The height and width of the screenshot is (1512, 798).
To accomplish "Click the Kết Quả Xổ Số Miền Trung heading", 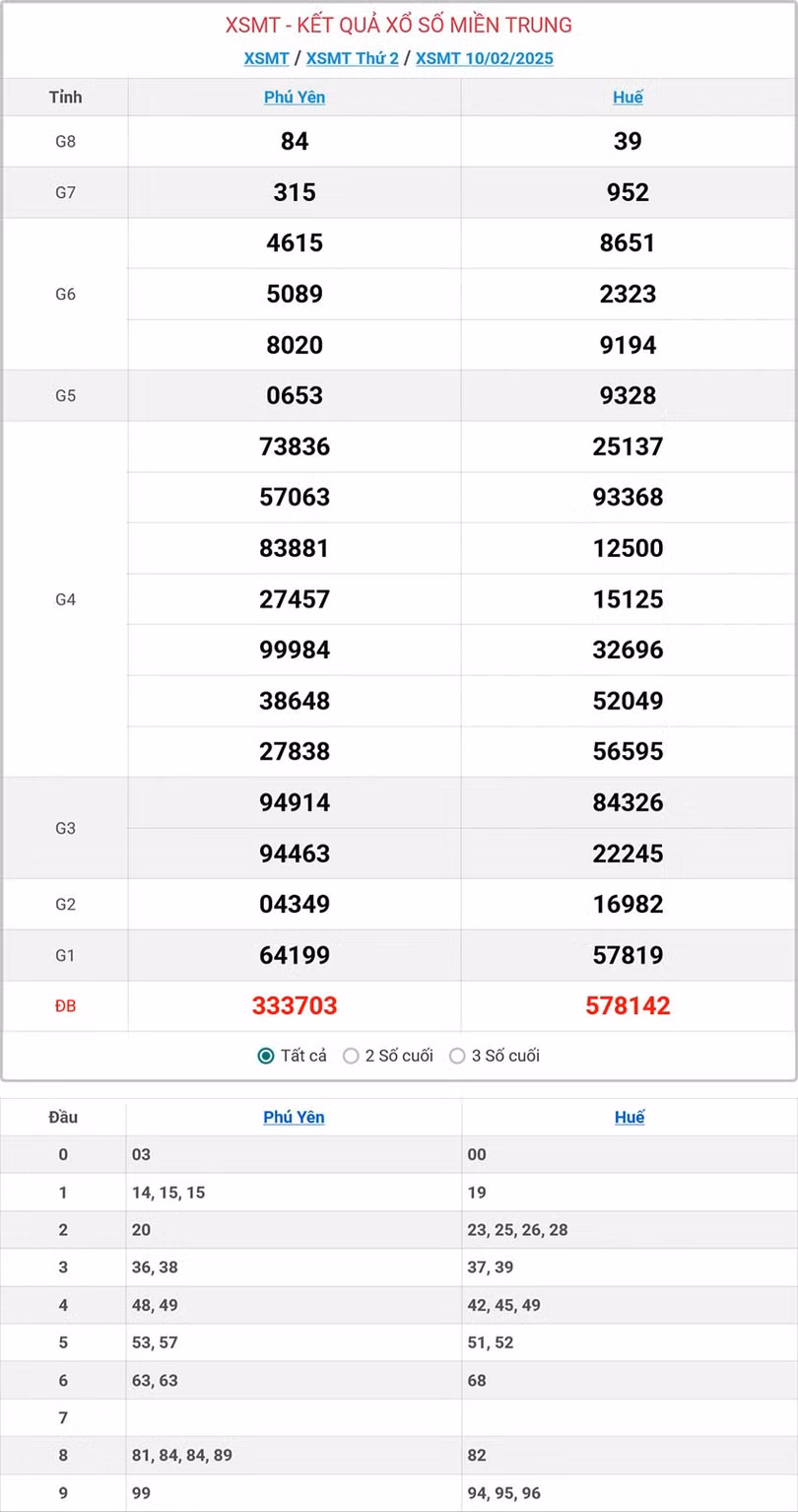I will click(x=398, y=25).
